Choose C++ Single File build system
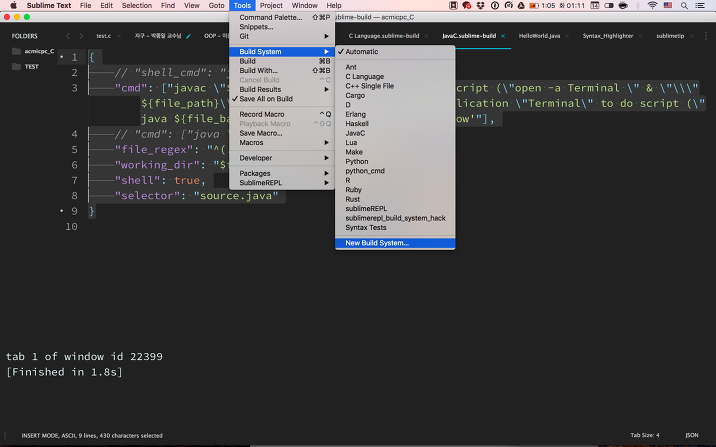The image size is (716, 447). (x=395, y=86)
